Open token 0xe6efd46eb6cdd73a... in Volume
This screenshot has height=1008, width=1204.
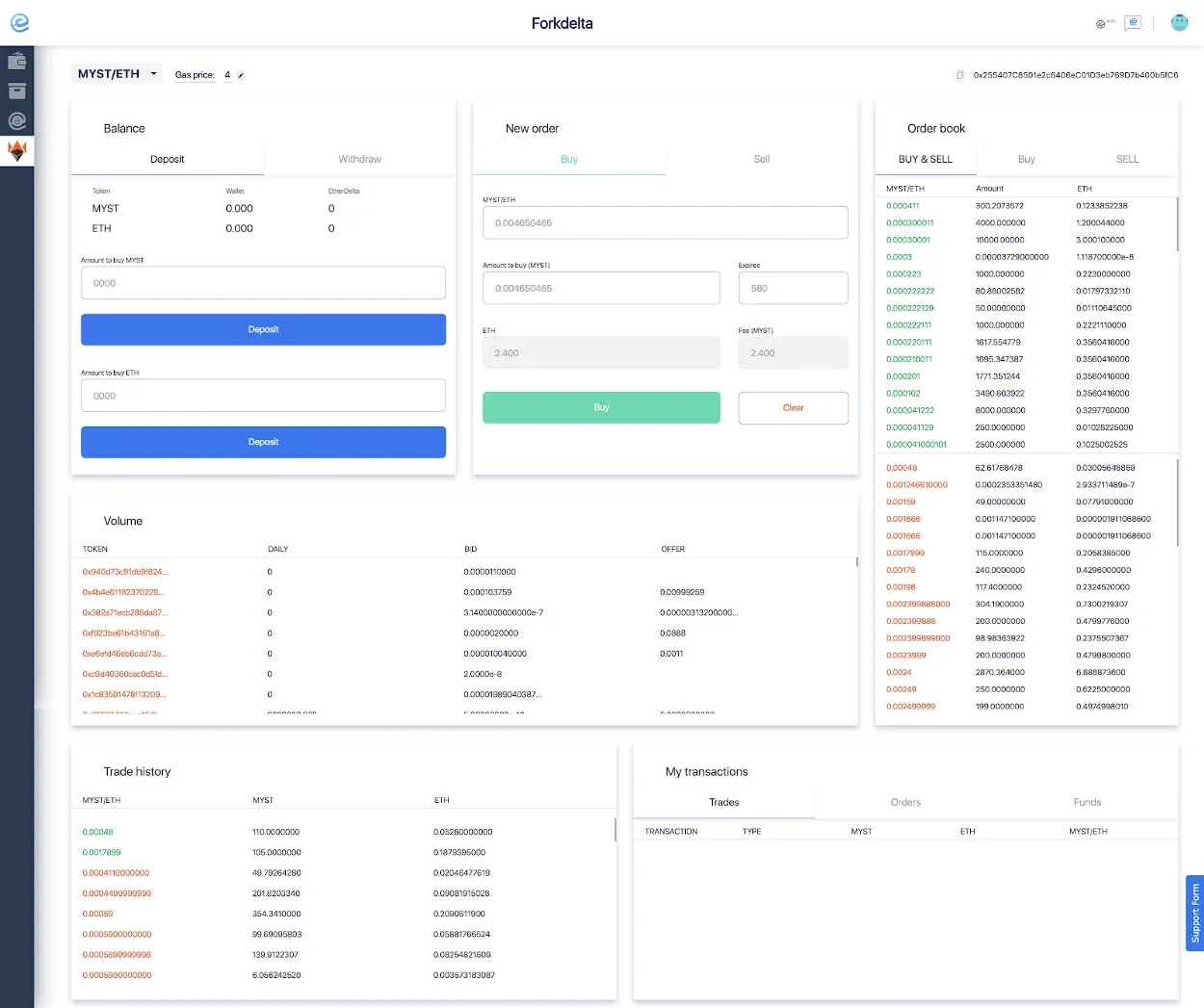pyautogui.click(x=125, y=654)
